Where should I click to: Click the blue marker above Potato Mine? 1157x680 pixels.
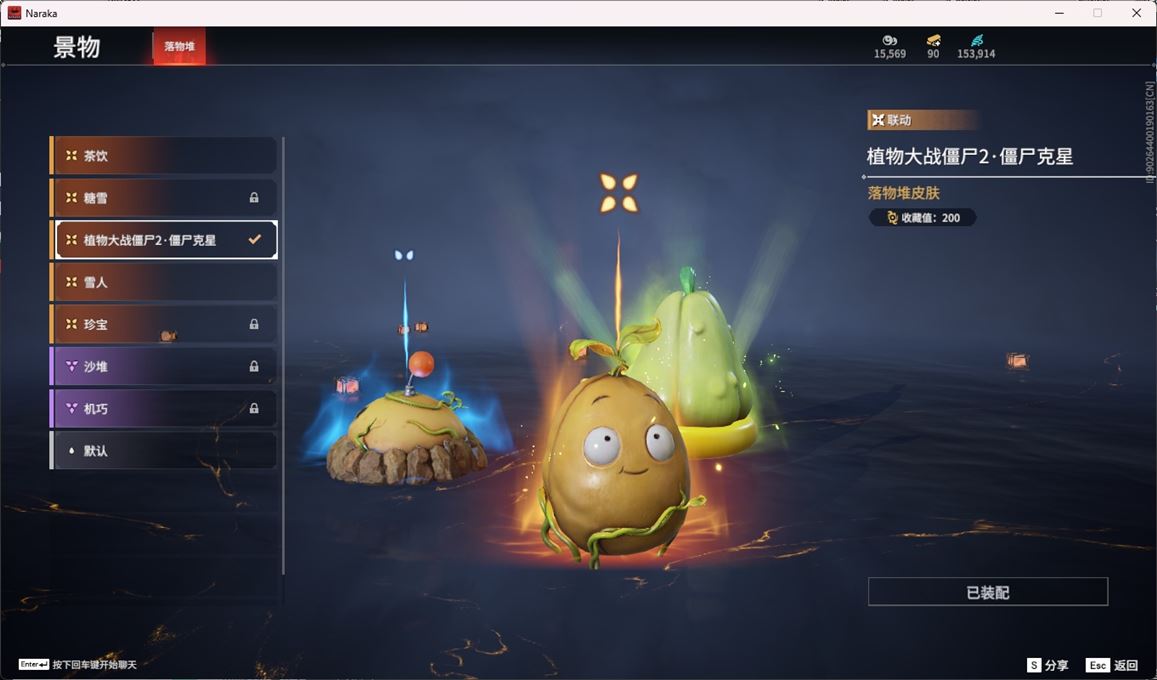(404, 255)
